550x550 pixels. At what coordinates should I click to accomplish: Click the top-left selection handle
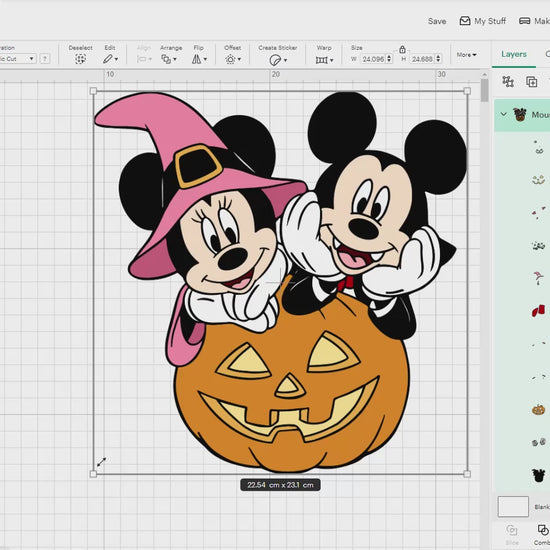tap(93, 91)
